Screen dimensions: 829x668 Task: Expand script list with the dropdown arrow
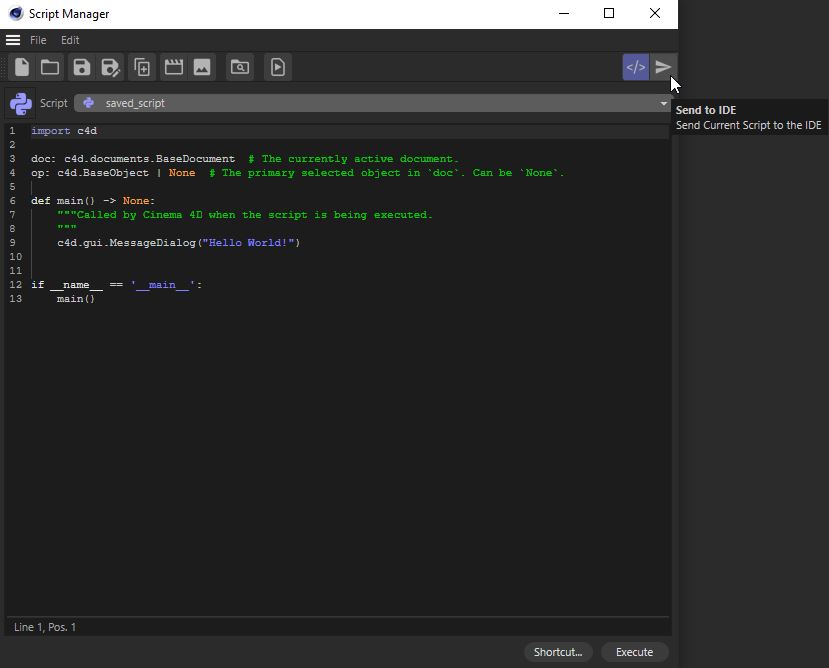coord(663,103)
